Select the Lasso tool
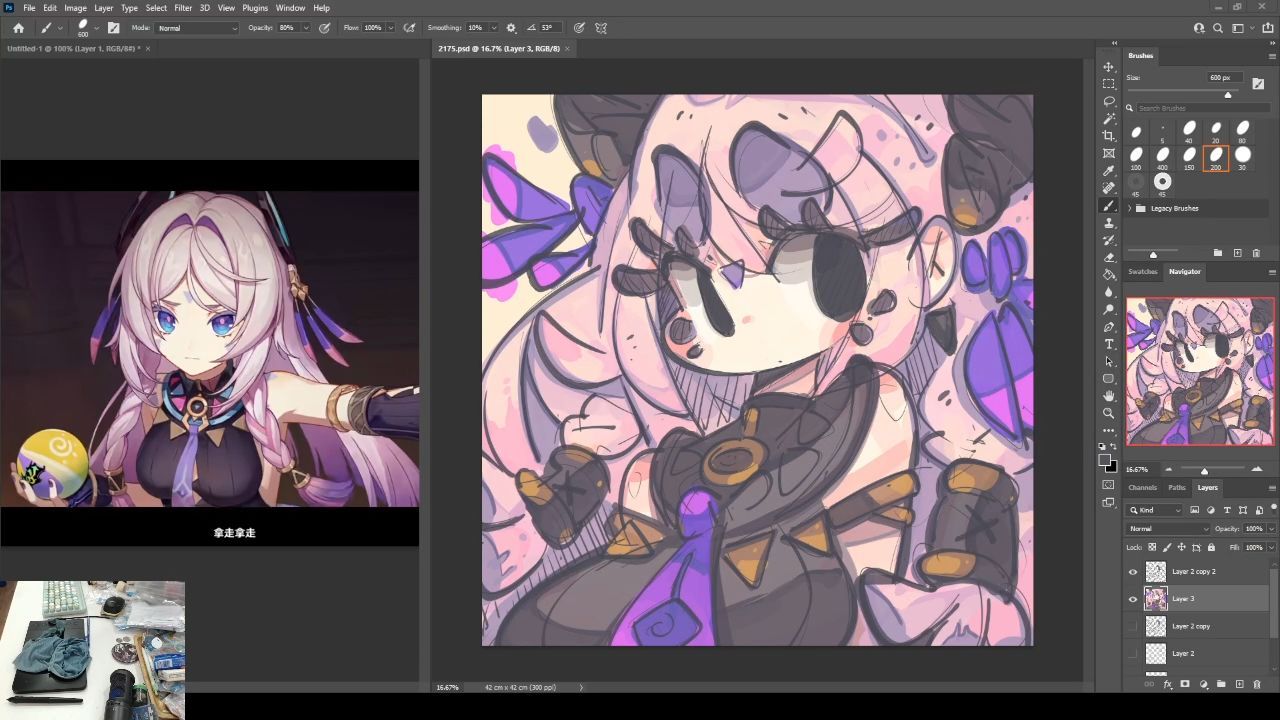The width and height of the screenshot is (1280, 720). [x=1108, y=101]
